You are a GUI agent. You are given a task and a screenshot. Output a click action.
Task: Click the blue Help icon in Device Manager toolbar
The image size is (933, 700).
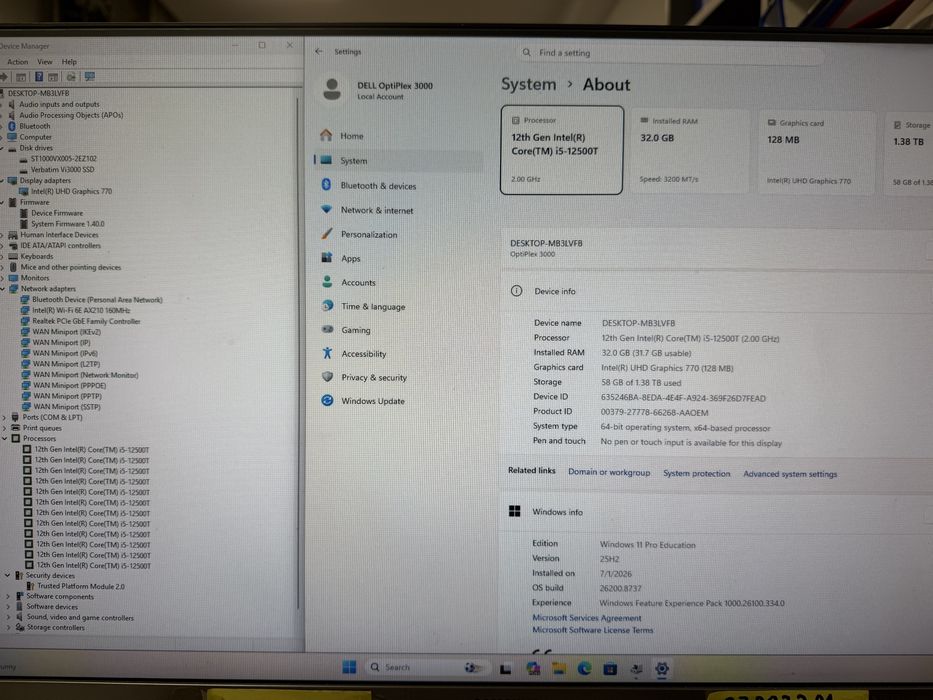39,77
